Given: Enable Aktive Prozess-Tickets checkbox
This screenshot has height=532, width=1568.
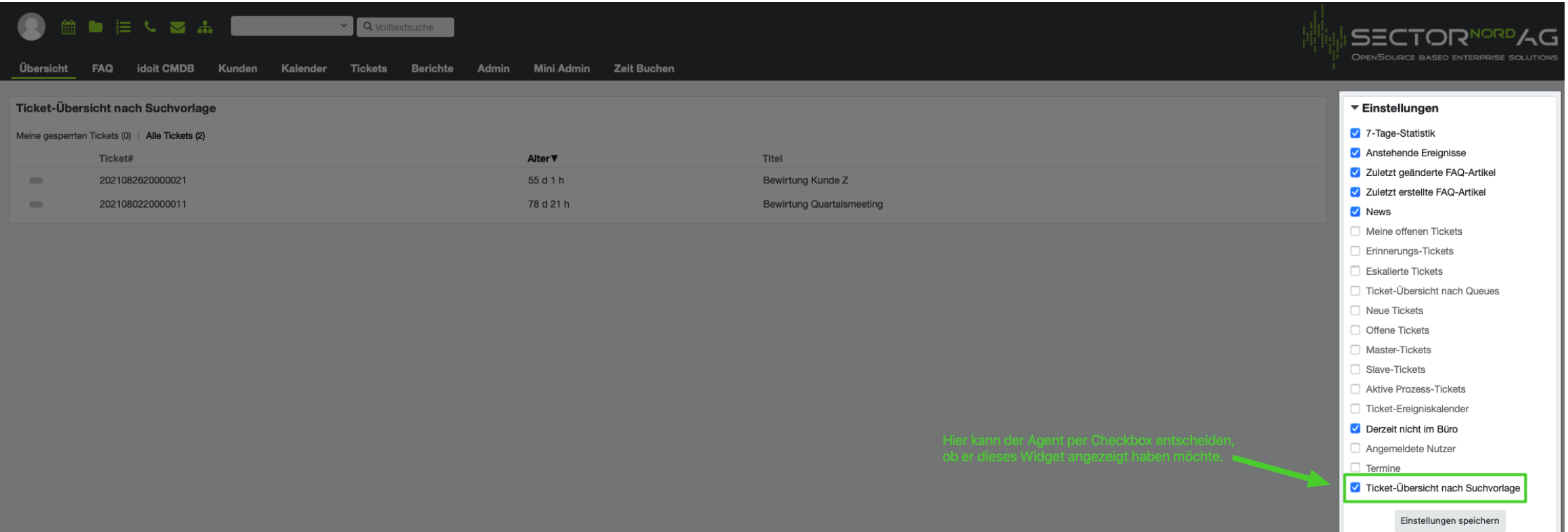Looking at the screenshot, I should (1355, 389).
